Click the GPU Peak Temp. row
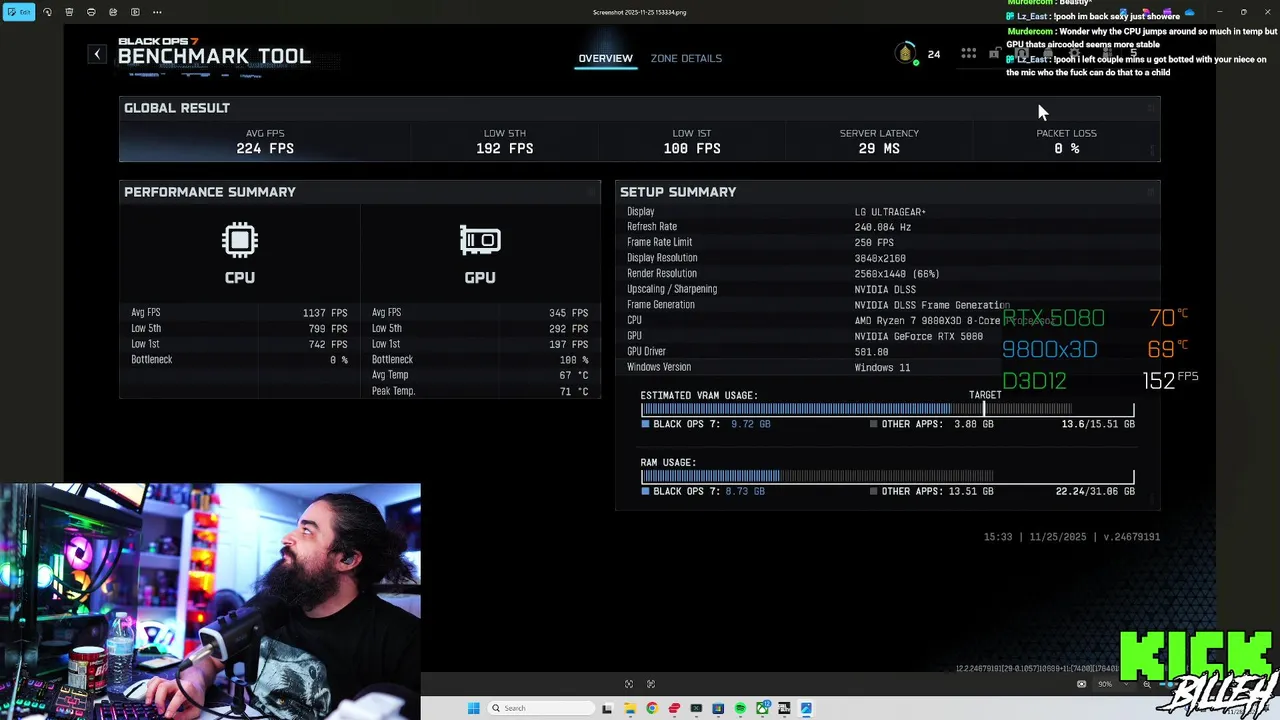The image size is (1280, 720). click(x=480, y=391)
